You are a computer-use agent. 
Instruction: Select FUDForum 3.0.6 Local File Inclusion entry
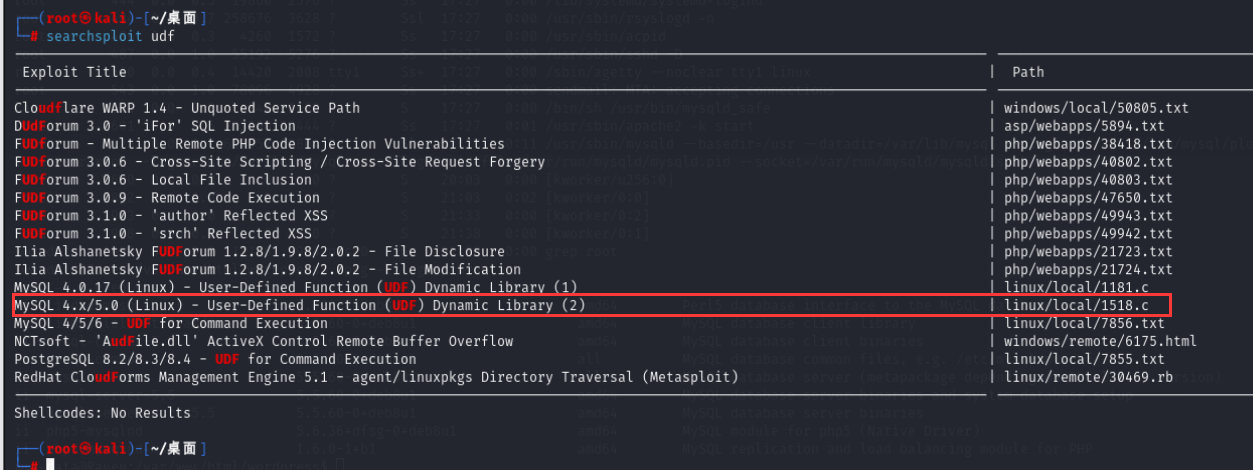(x=163, y=180)
